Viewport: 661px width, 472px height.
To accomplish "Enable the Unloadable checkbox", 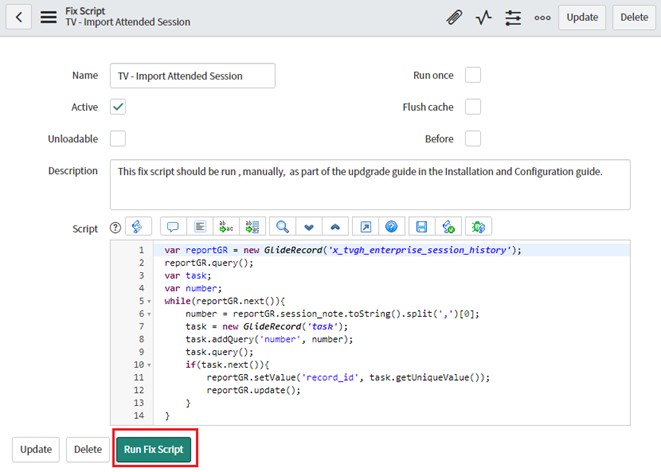I will 118,138.
